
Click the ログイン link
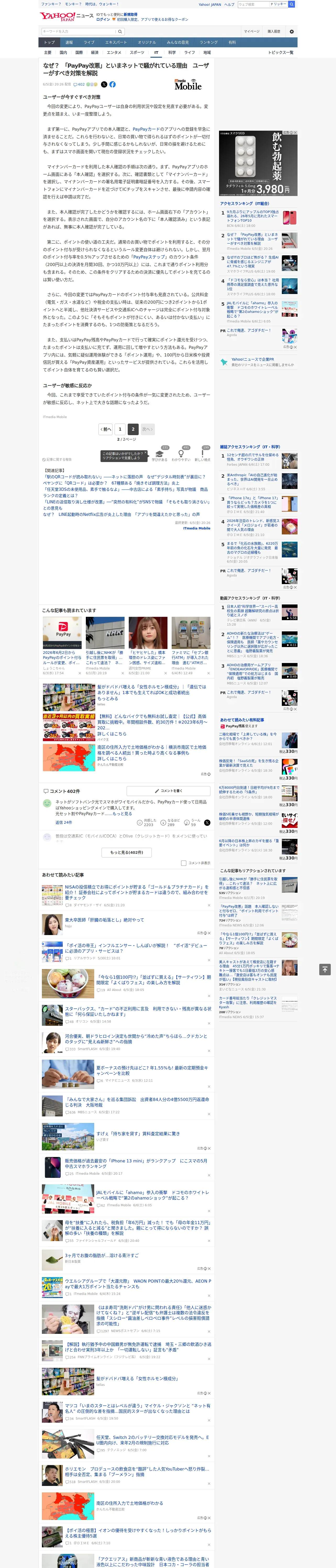pyautogui.click(x=103, y=20)
